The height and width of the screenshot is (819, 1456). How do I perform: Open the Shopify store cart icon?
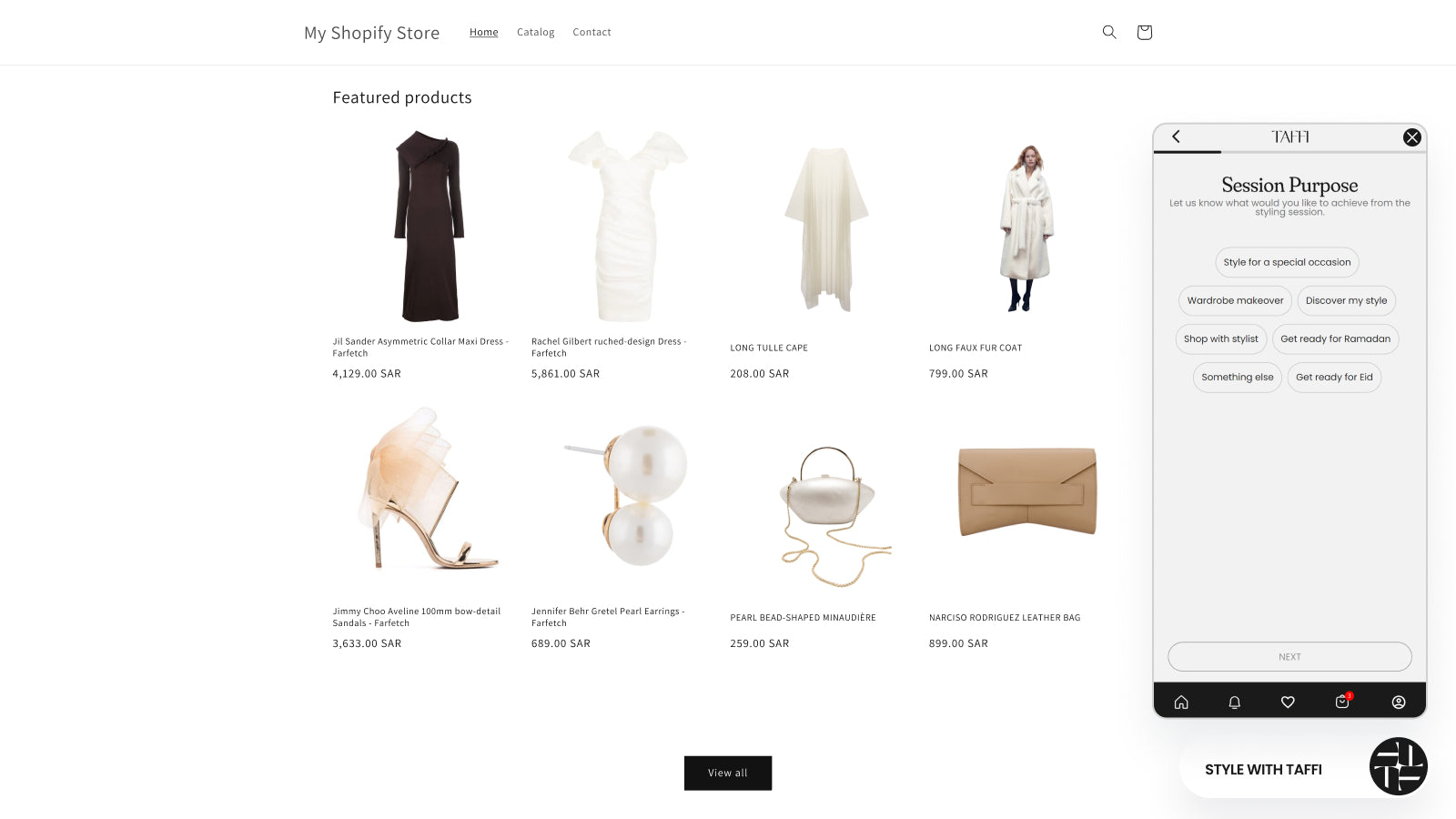[1143, 32]
